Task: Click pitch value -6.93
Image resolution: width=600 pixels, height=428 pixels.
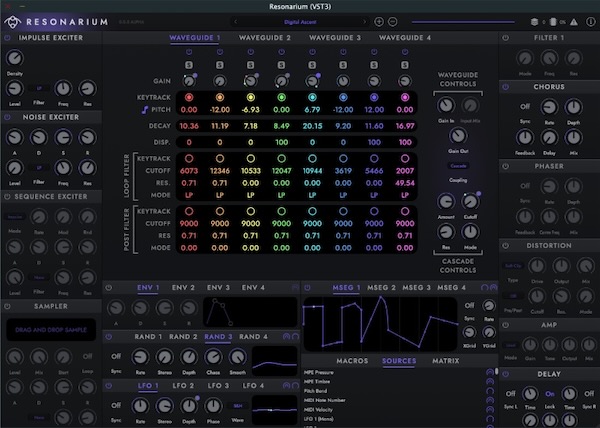Action: (250, 110)
